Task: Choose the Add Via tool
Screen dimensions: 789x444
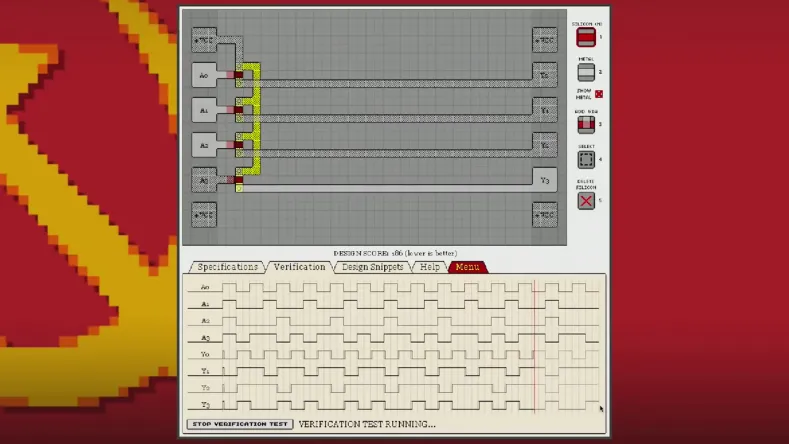Action: point(586,125)
